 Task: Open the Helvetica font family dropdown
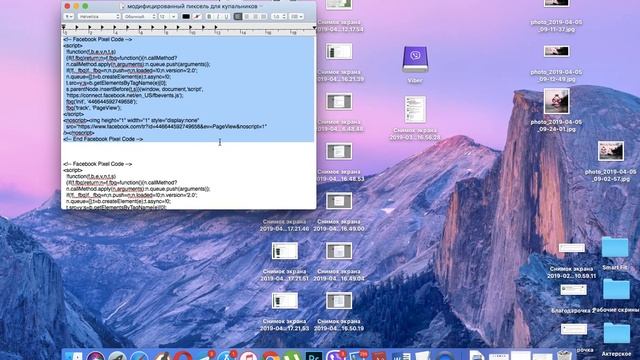coord(99,16)
